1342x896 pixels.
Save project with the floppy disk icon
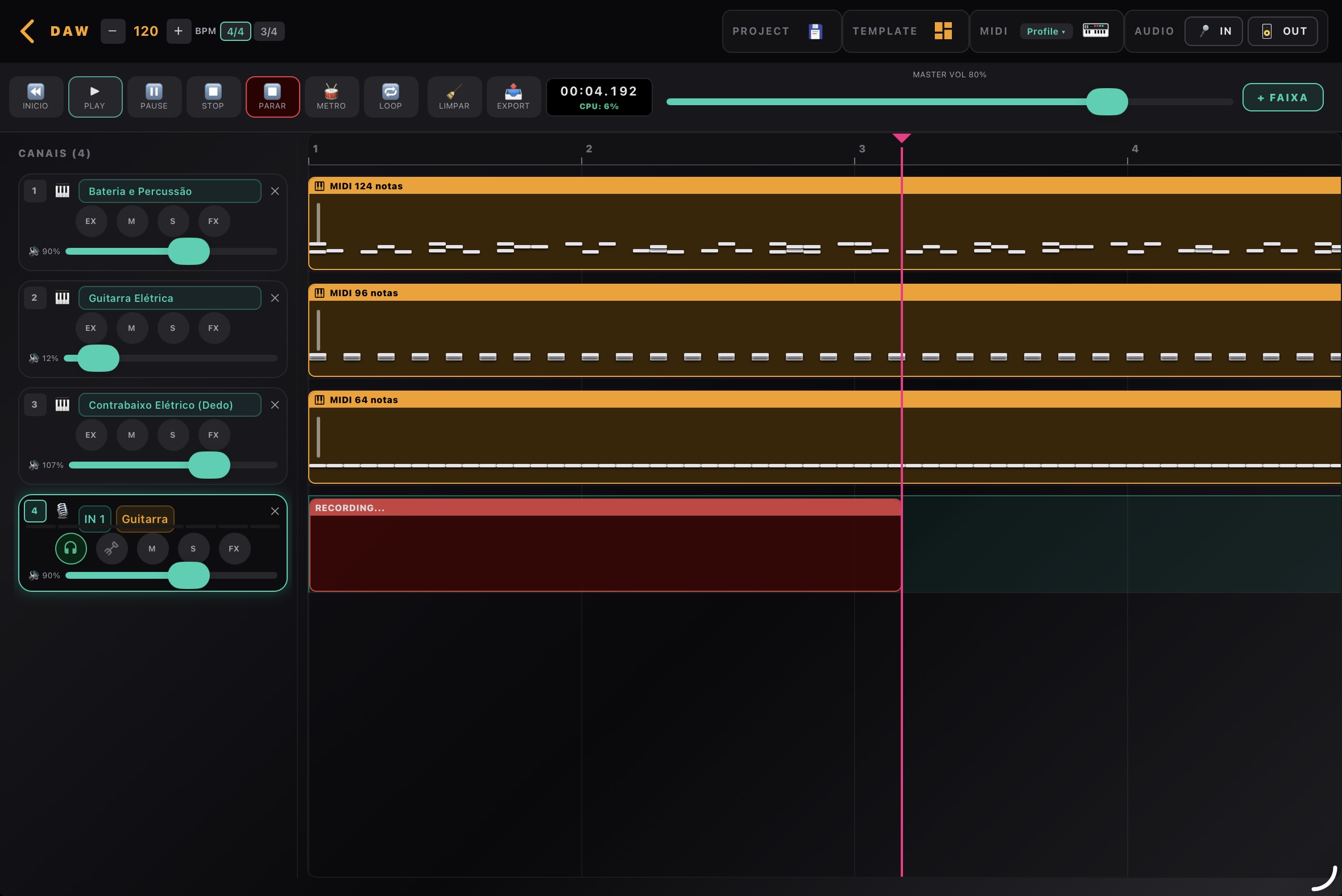pyautogui.click(x=815, y=31)
